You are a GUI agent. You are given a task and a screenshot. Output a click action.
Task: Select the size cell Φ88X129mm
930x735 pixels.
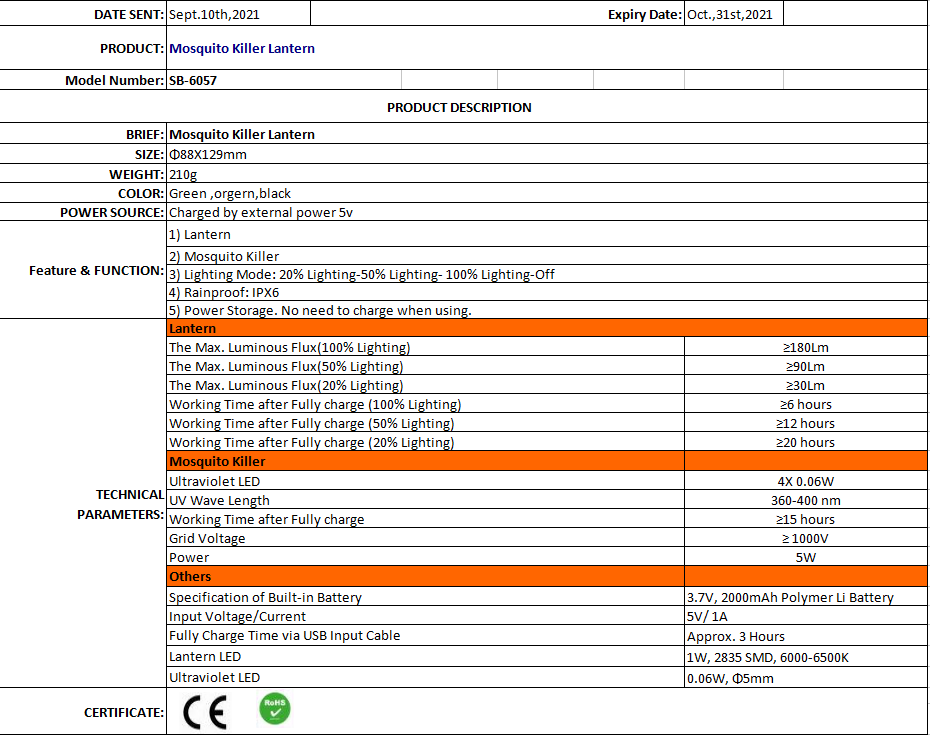coord(207,154)
